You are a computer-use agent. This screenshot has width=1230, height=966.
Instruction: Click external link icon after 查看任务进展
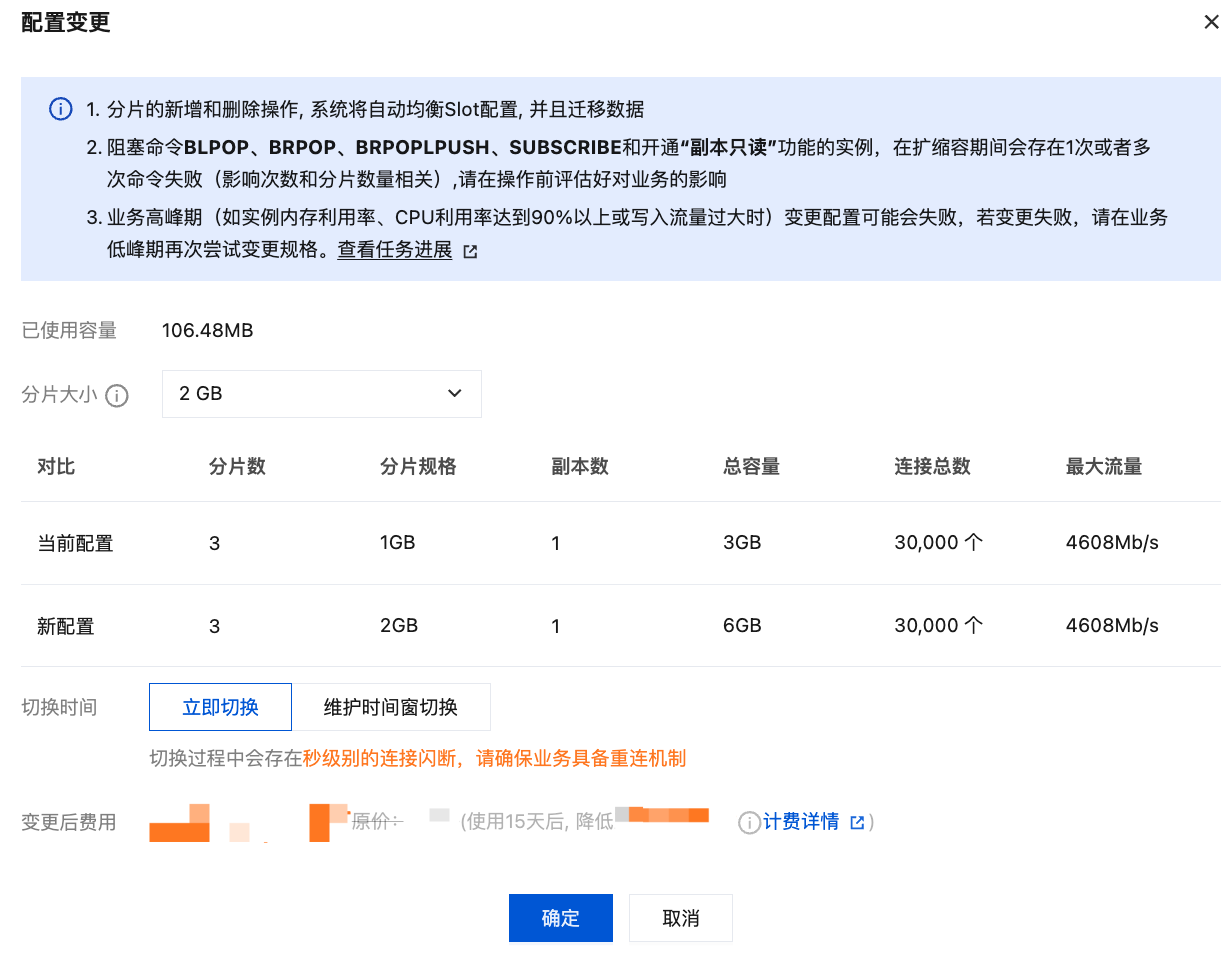(470, 252)
